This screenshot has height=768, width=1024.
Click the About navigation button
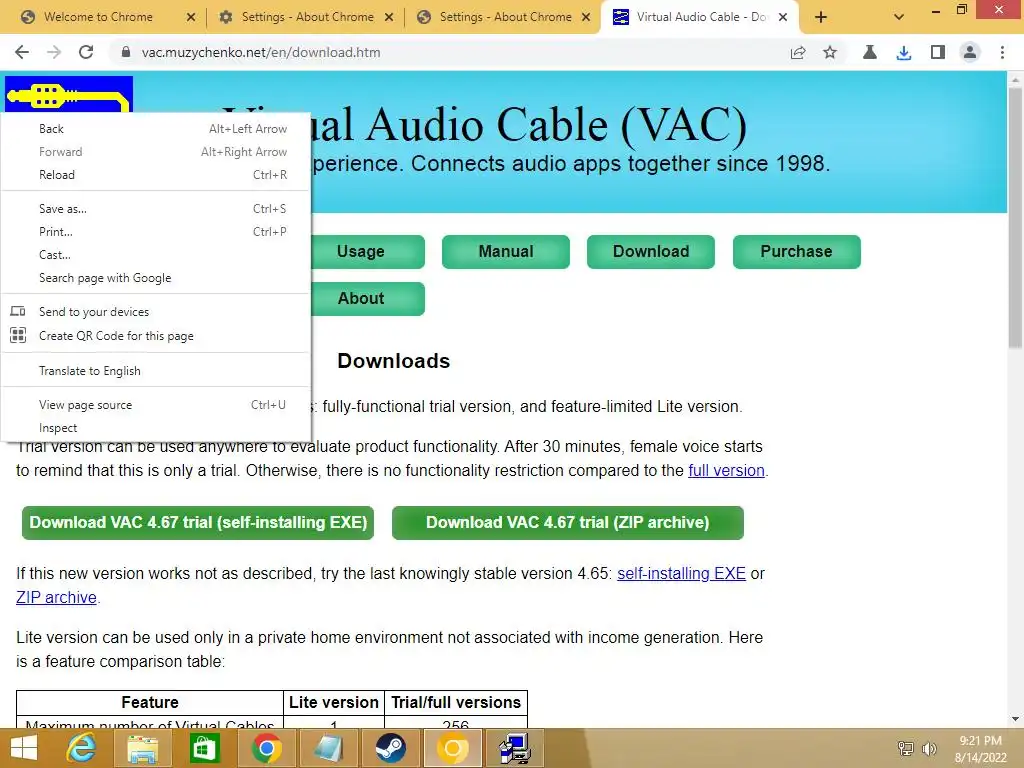(x=368, y=298)
